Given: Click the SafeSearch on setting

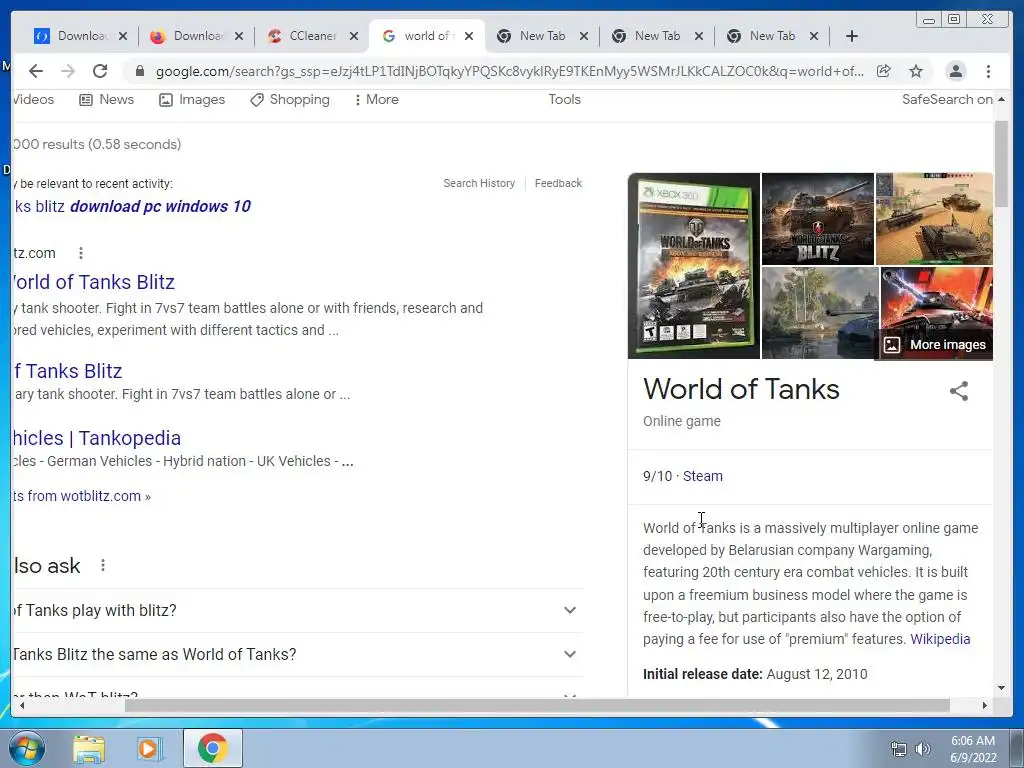Looking at the screenshot, I should pos(947,99).
